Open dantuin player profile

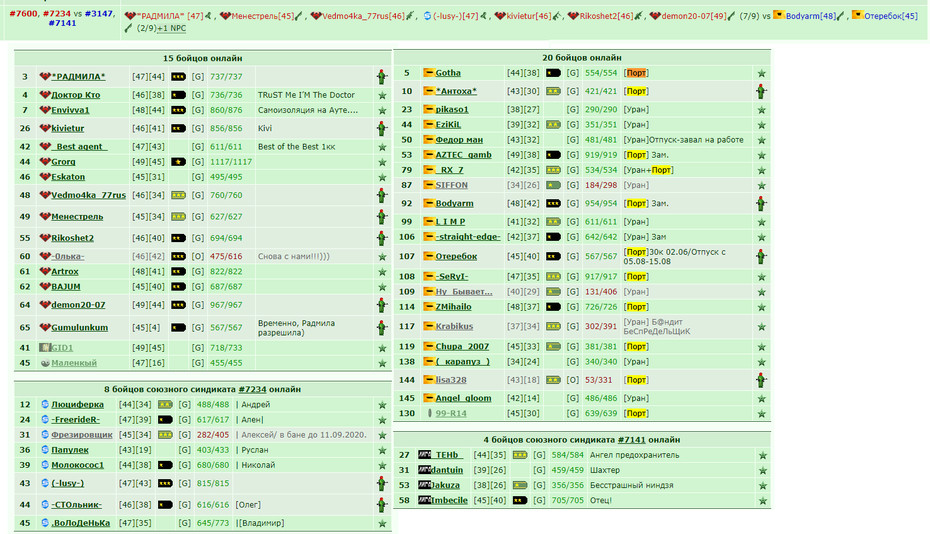tap(447, 471)
